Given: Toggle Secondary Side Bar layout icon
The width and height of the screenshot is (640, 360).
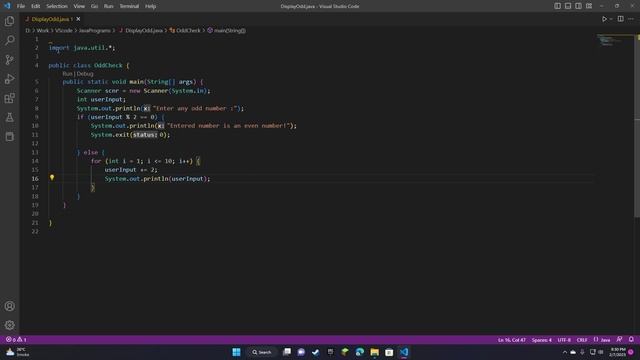Looking at the screenshot, I should [578, 6].
